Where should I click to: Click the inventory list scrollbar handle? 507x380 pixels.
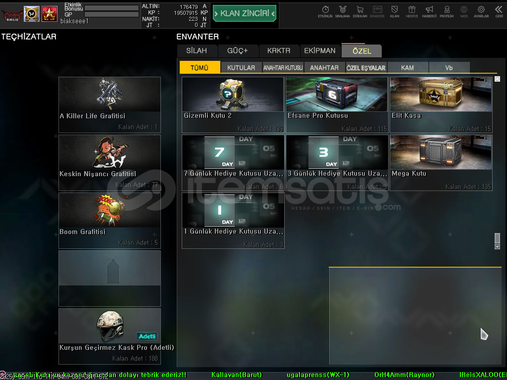497,241
